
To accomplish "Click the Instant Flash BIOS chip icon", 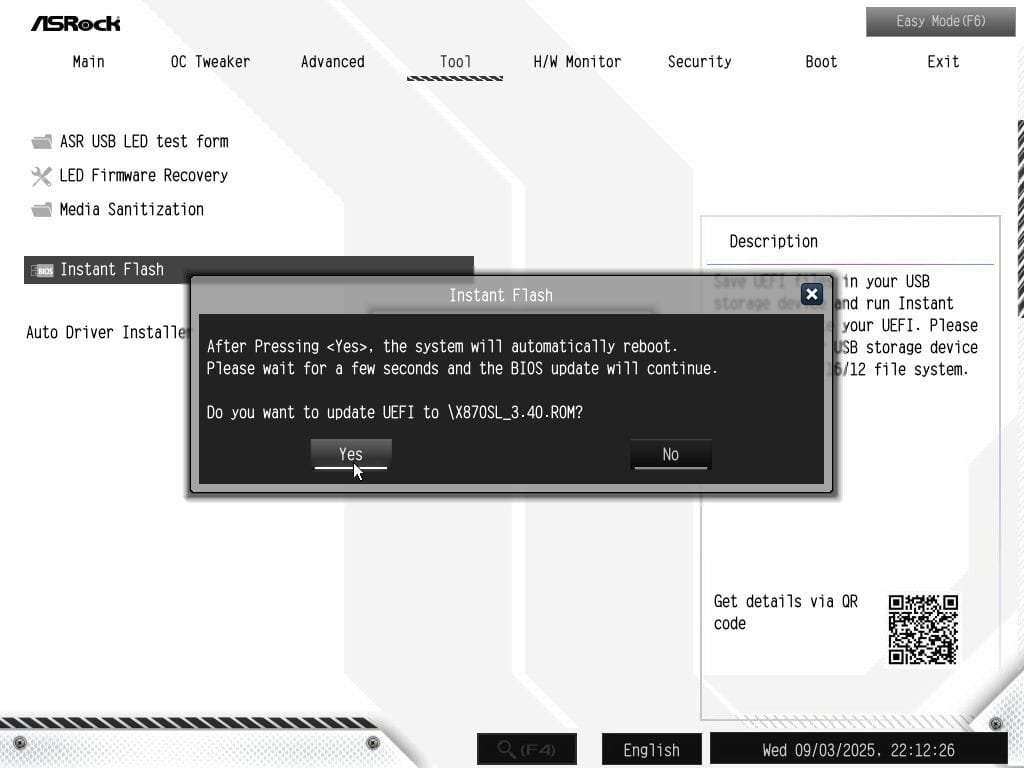I will pyautogui.click(x=42, y=270).
